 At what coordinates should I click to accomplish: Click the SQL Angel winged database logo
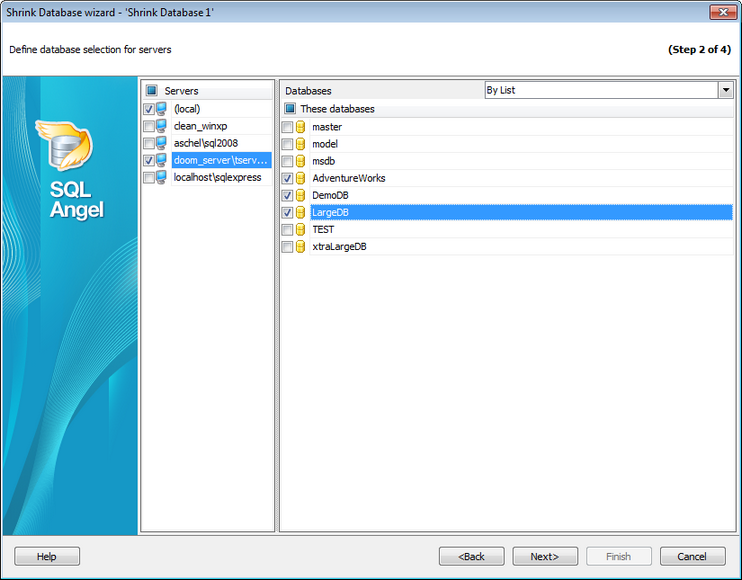[x=66, y=145]
